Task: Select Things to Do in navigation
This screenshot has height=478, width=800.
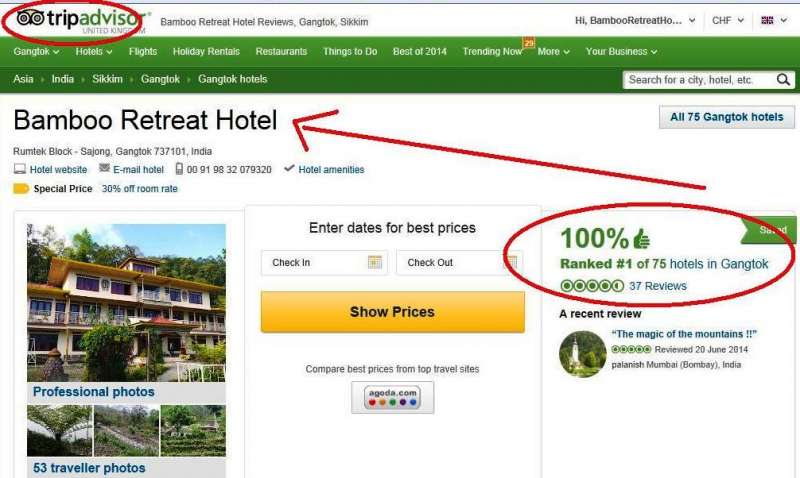Action: click(350, 52)
